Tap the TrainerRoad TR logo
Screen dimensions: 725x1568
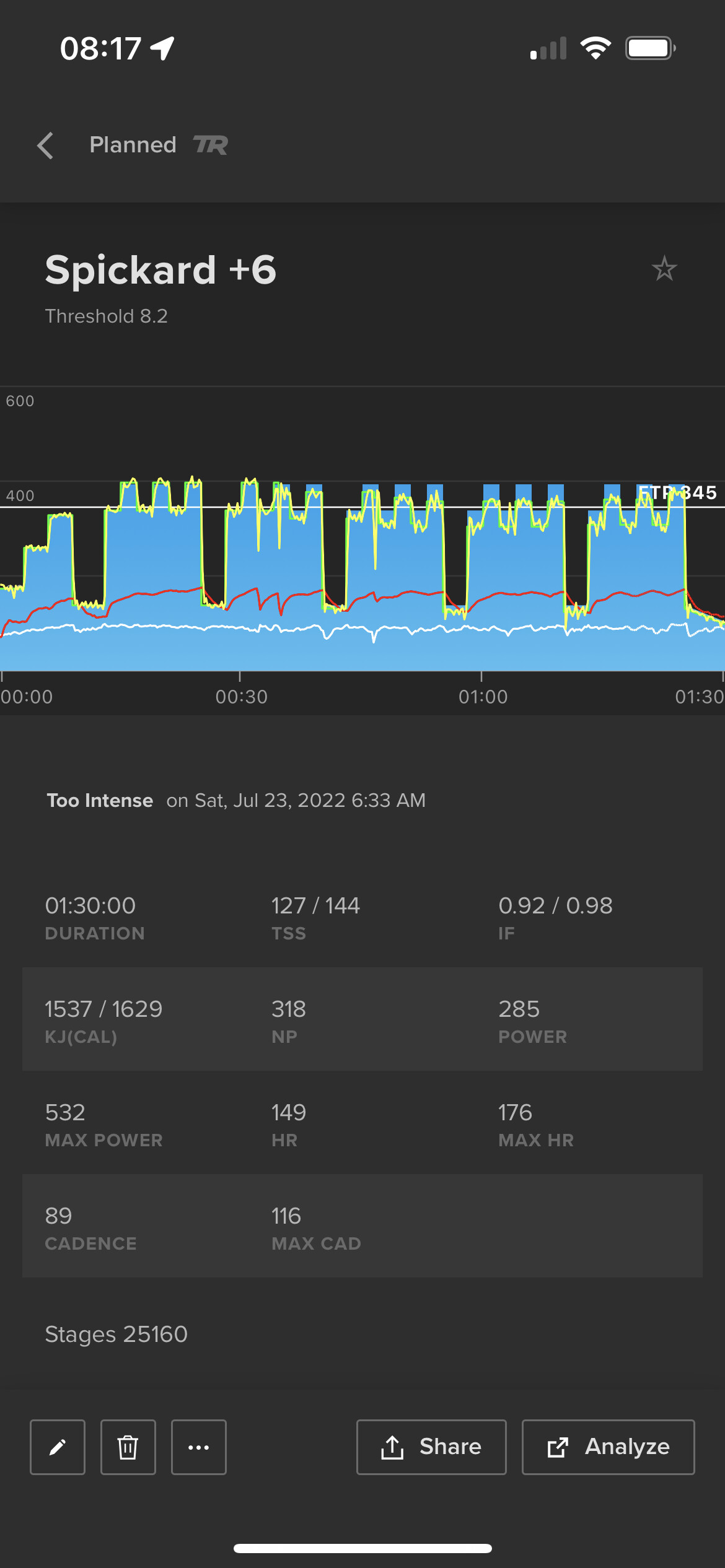(x=210, y=145)
